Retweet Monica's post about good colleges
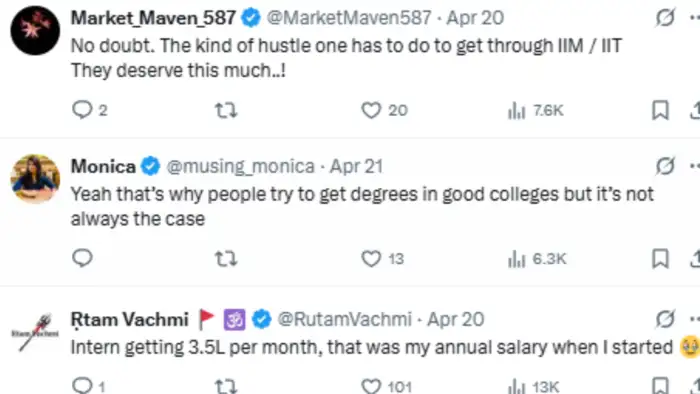Screen dimensions: 700x394 (x=226, y=259)
